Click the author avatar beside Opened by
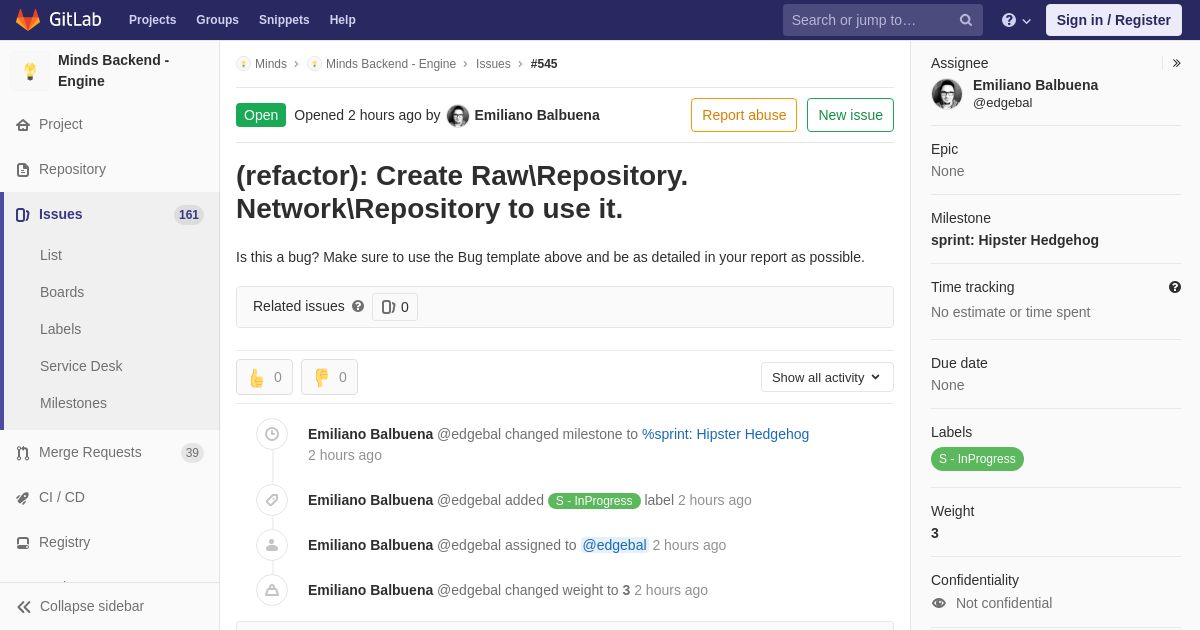 [458, 116]
